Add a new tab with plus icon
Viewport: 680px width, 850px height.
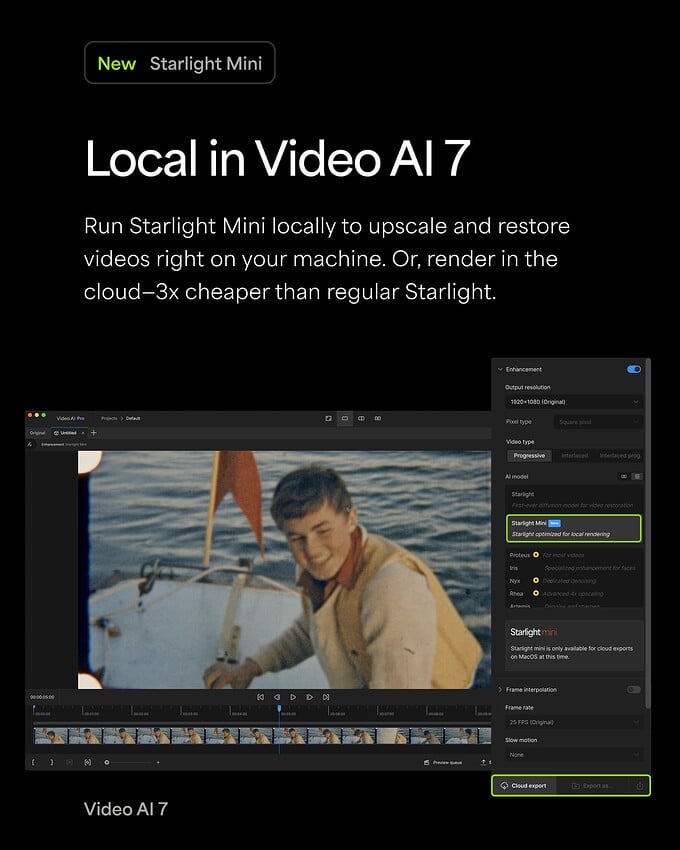[93, 433]
